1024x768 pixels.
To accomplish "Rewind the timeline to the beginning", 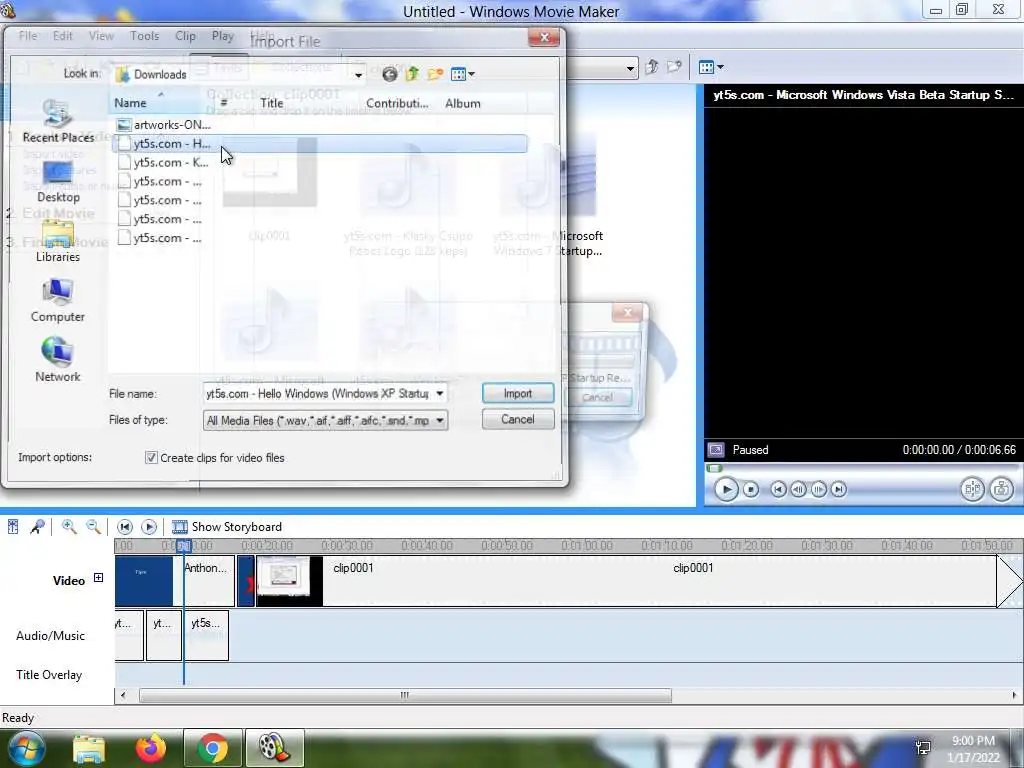I will click(124, 526).
